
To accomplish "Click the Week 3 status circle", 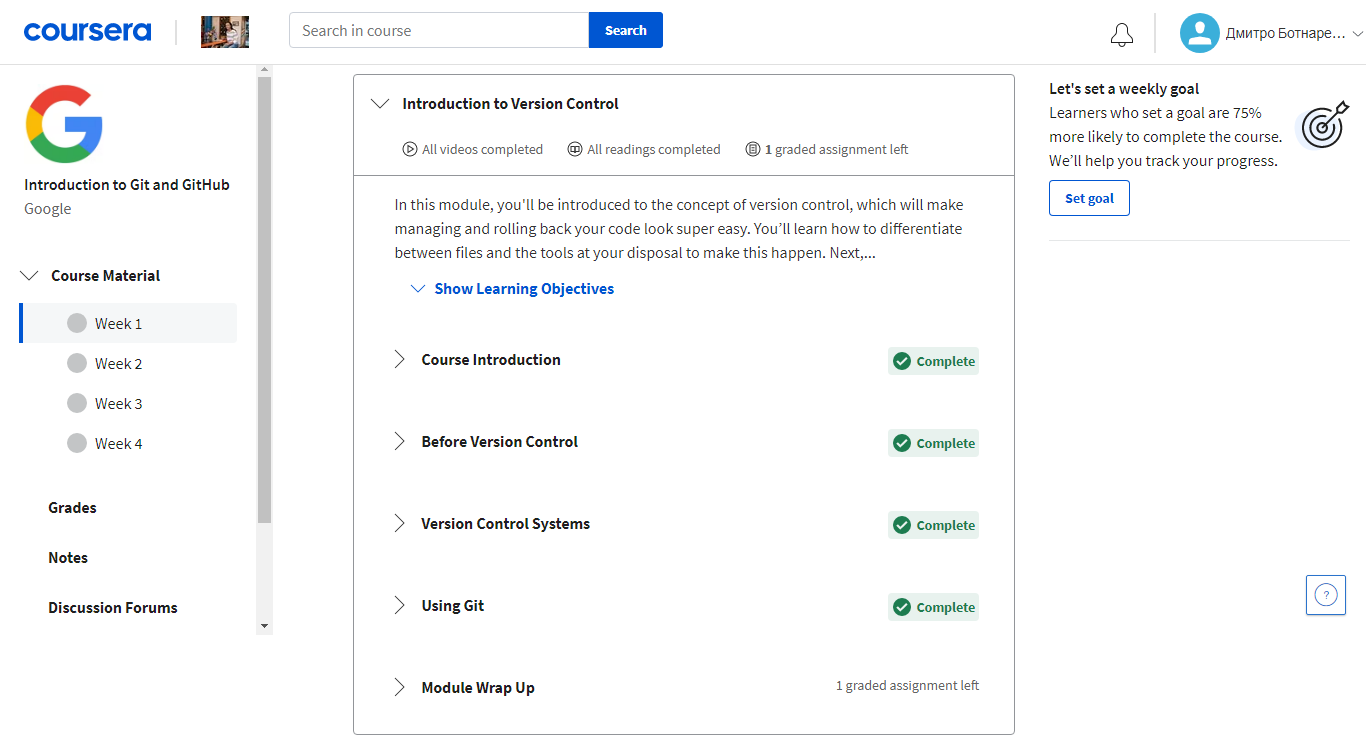I will 77,403.
